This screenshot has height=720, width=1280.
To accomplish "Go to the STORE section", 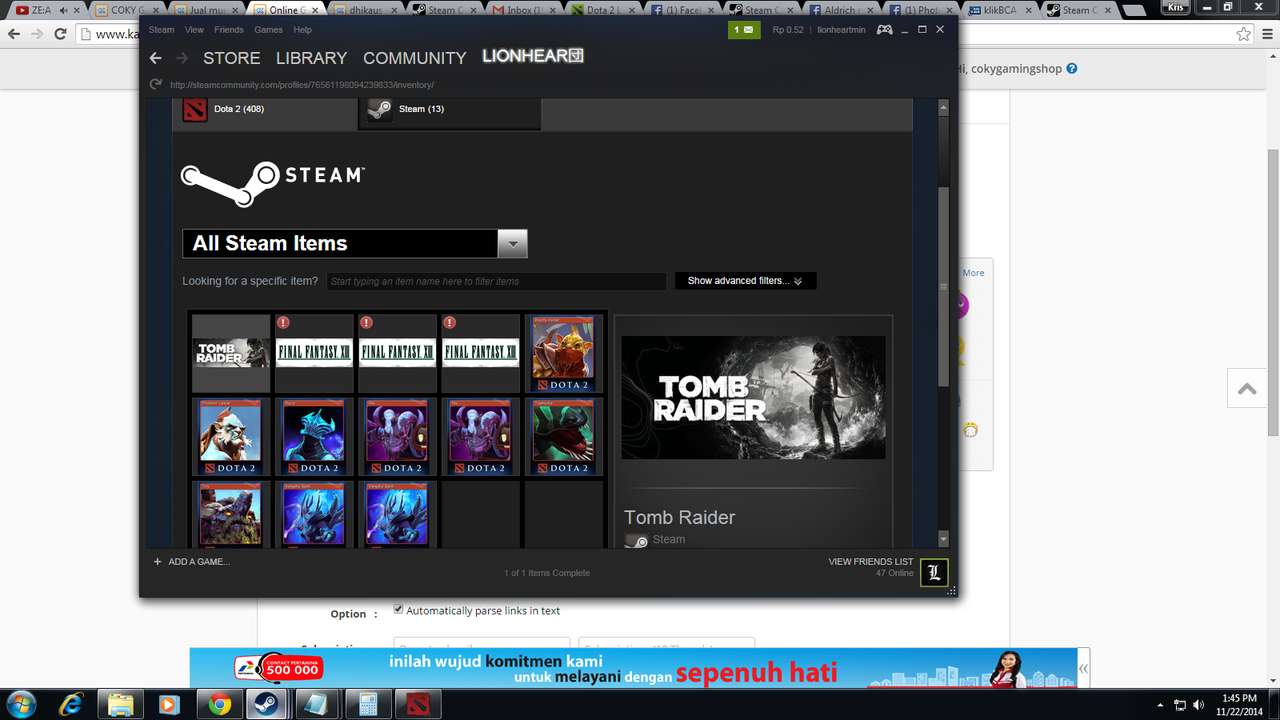I will 233,58.
